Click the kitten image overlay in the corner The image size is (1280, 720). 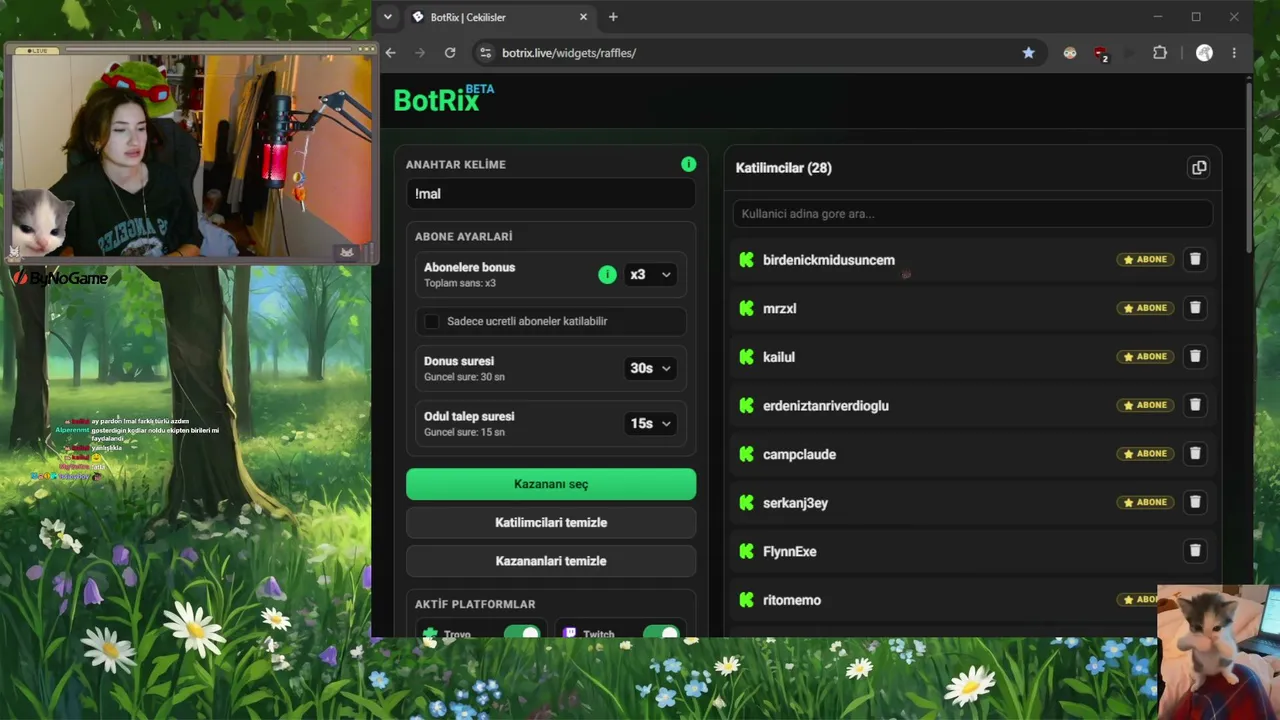click(1218, 652)
